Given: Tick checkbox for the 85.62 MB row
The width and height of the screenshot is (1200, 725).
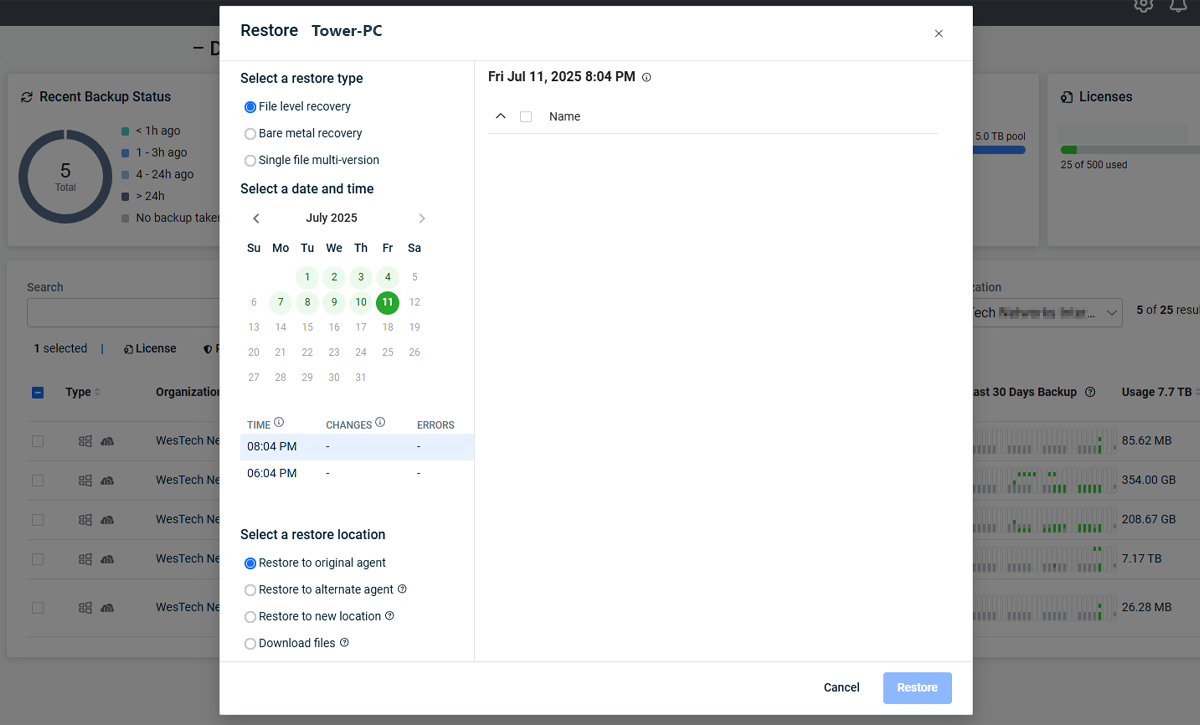Looking at the screenshot, I should (x=38, y=441).
